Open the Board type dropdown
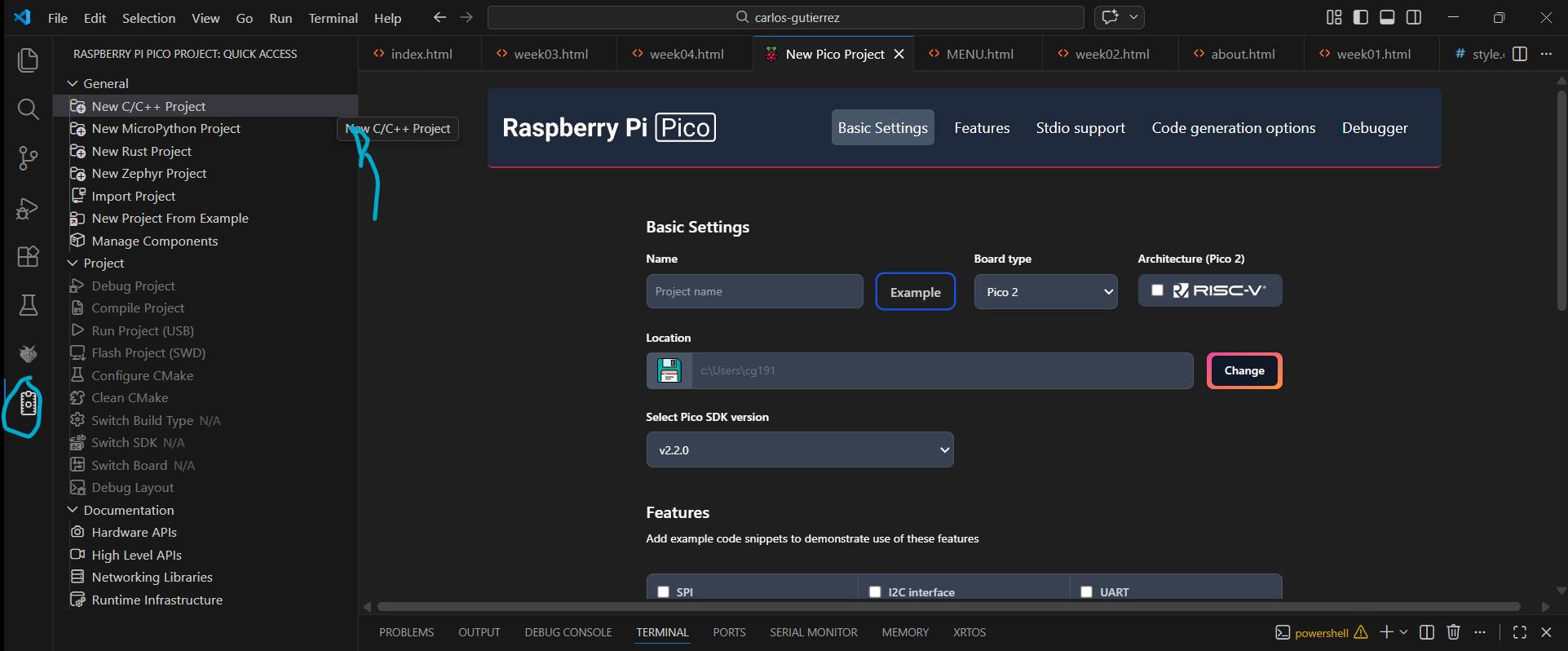Screen dimensions: 1568x651 click(1046, 291)
